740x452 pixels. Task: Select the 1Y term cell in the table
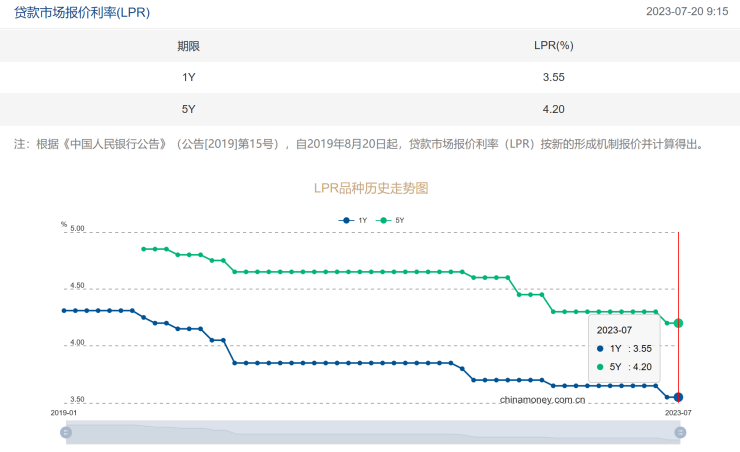(x=188, y=77)
